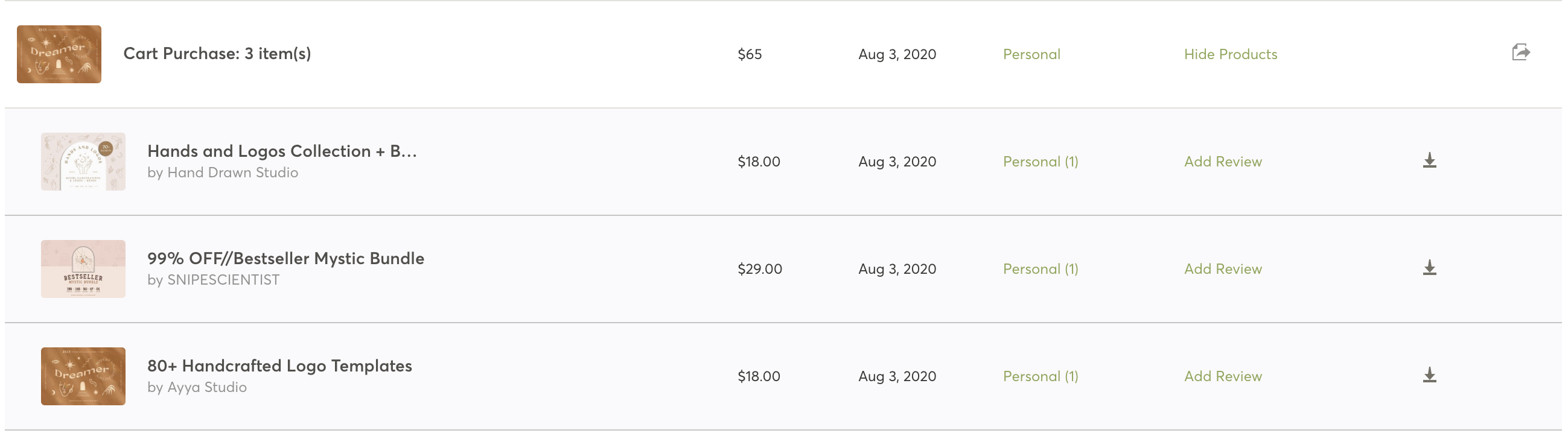Open the Handcrafted Logo Templates thumbnail
This screenshot has height=433, width=1568.
click(x=83, y=376)
